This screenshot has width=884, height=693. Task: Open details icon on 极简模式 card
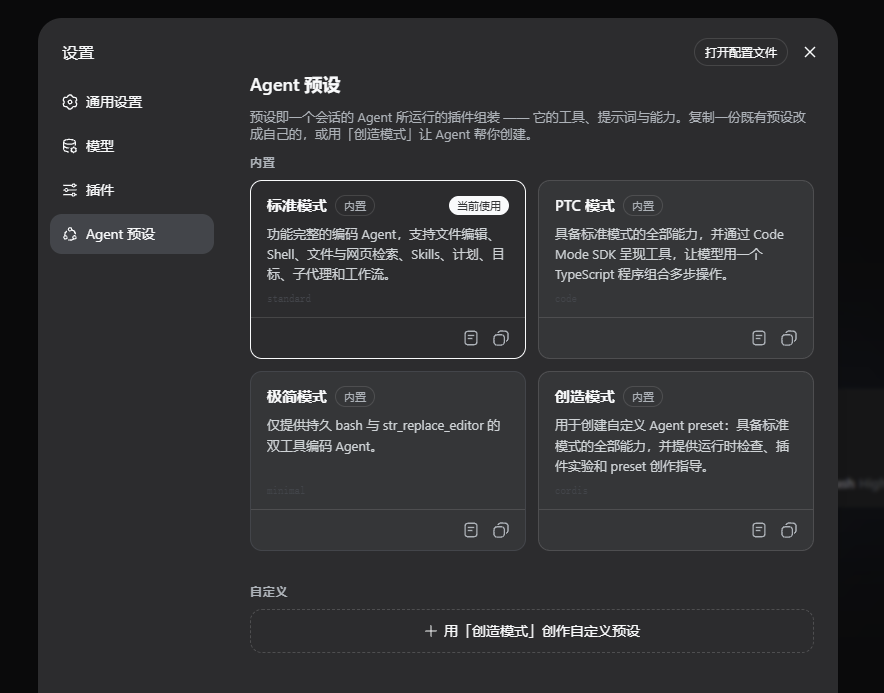click(471, 530)
